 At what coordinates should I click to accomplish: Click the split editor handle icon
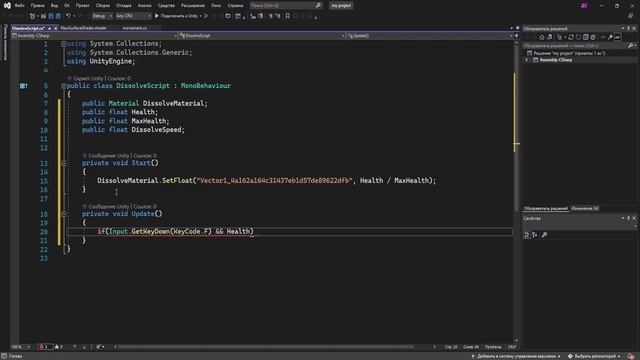[x=516, y=36]
